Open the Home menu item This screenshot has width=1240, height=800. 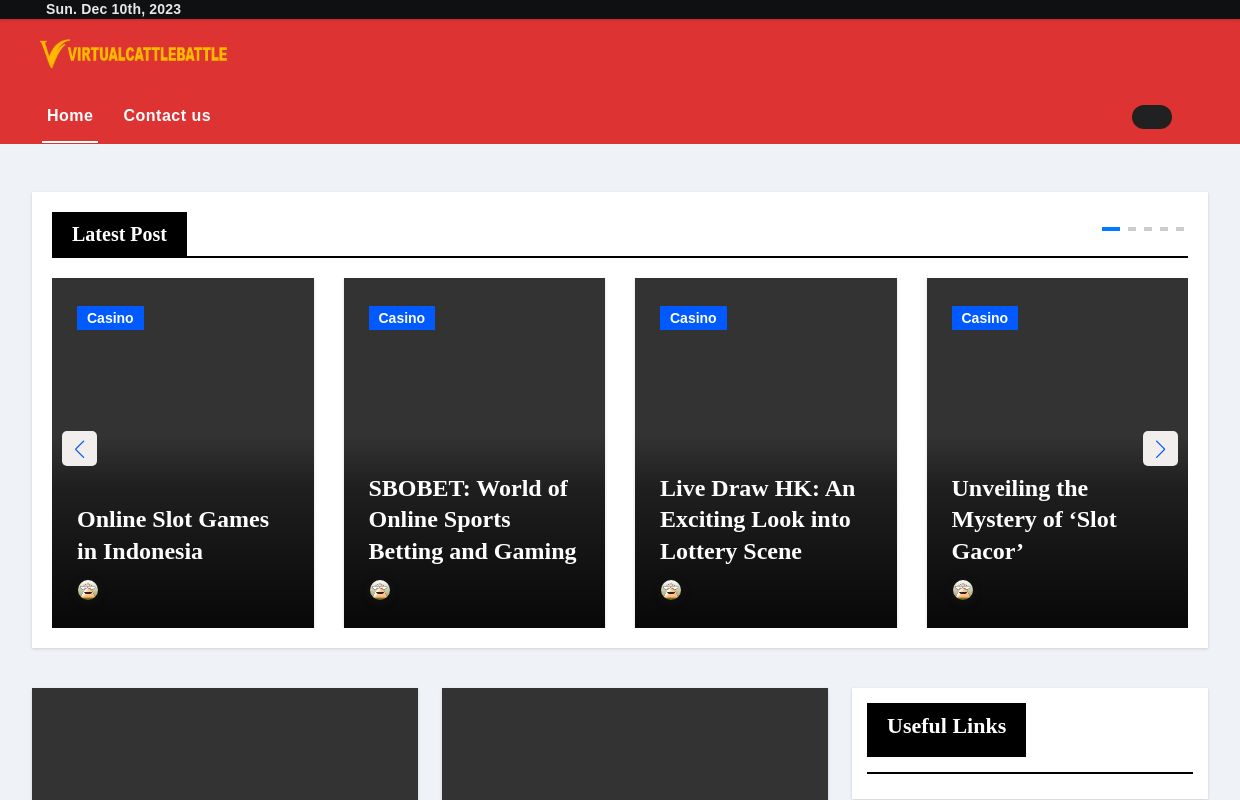point(70,116)
